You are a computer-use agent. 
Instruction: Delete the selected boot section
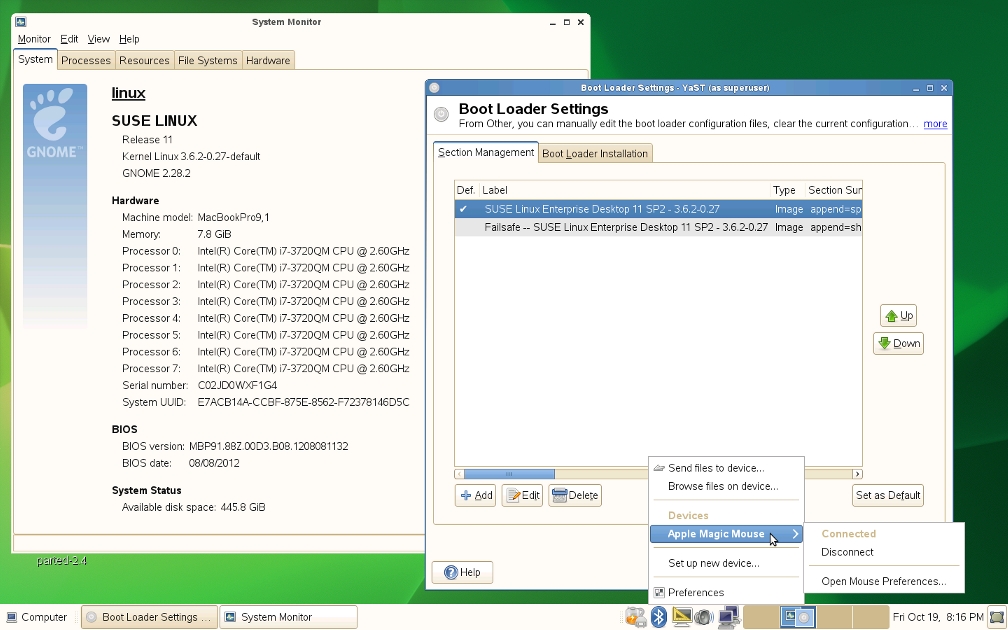click(575, 495)
